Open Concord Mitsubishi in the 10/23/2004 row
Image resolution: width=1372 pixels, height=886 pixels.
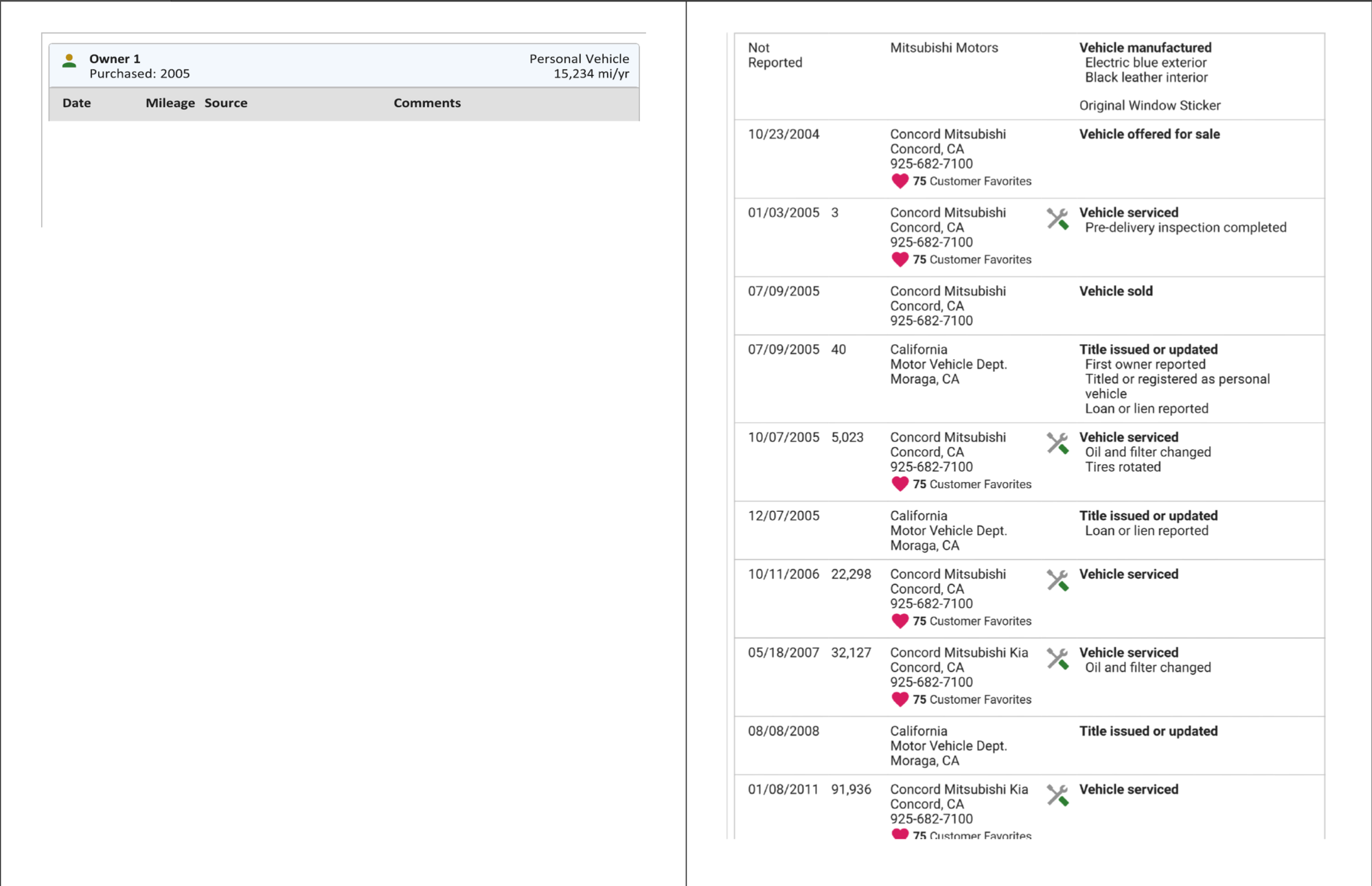(x=948, y=134)
